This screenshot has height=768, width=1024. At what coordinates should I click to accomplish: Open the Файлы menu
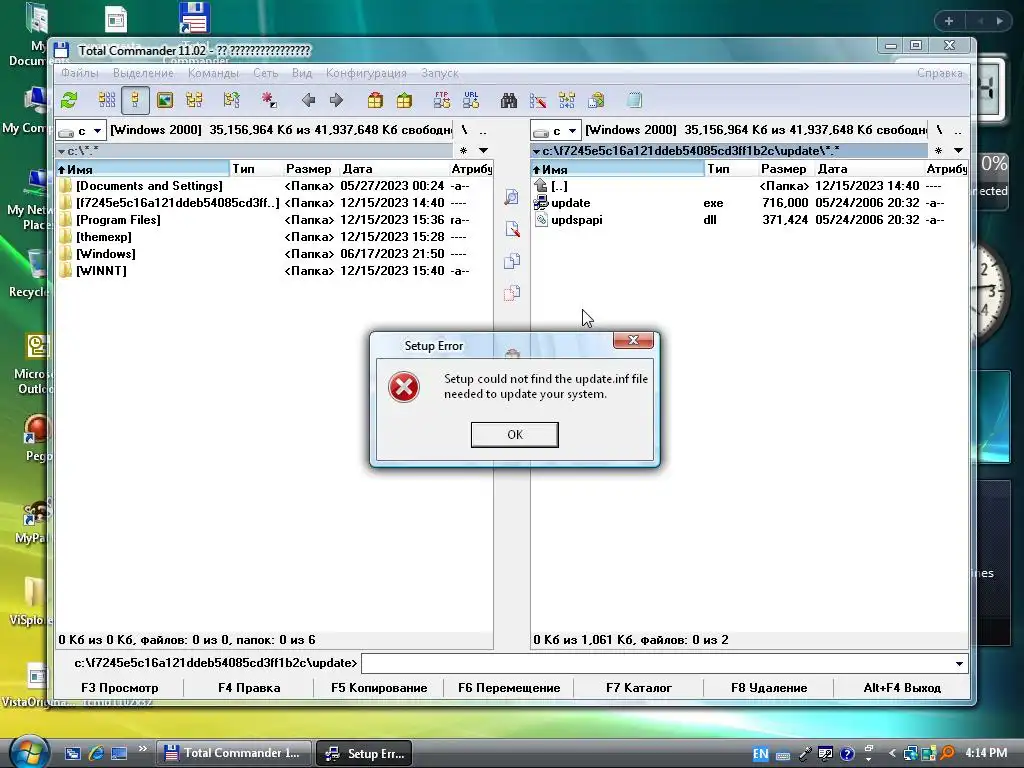tap(80, 73)
